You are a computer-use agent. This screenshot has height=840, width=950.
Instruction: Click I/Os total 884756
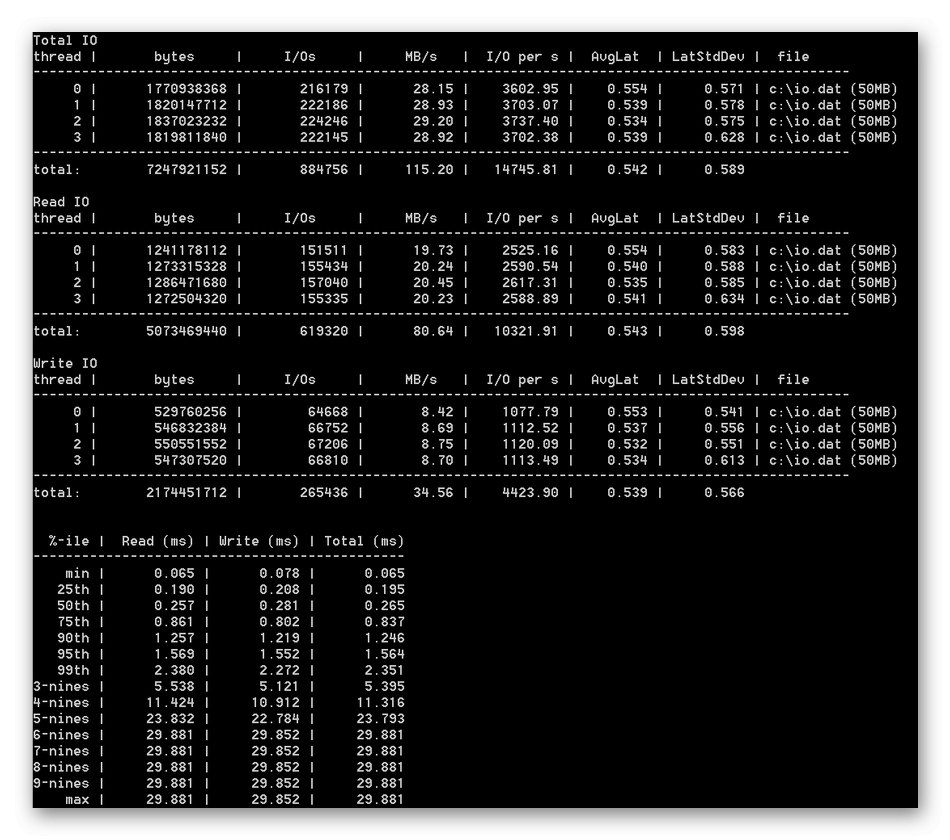pos(324,170)
